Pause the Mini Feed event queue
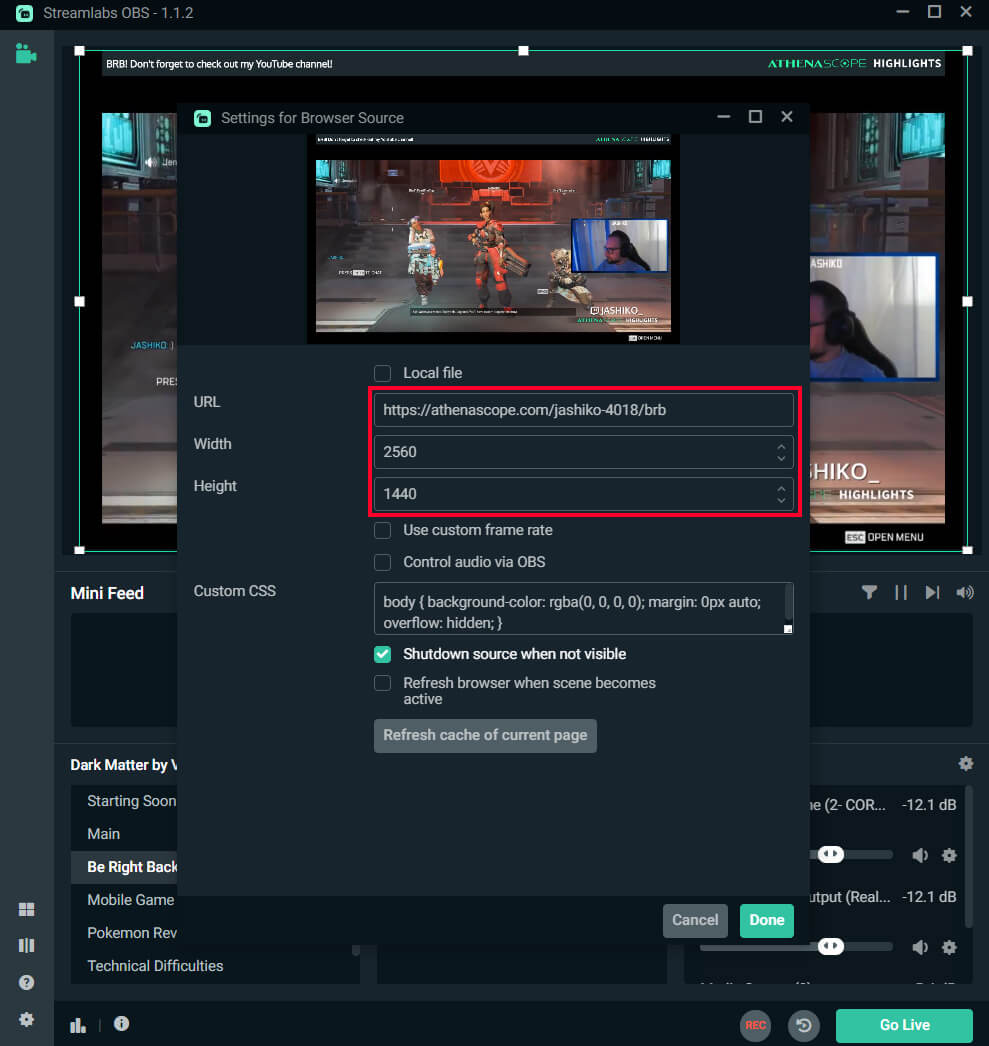989x1046 pixels. point(901,592)
